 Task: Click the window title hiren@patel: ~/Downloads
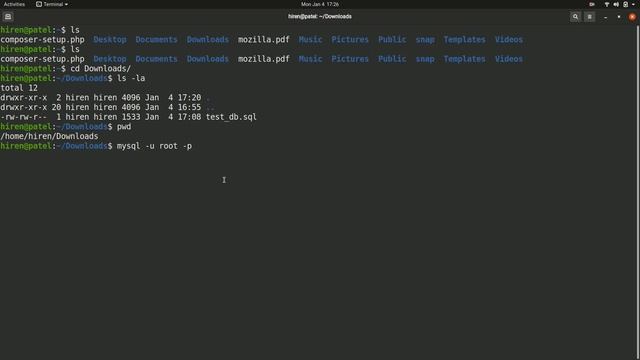[x=320, y=17]
